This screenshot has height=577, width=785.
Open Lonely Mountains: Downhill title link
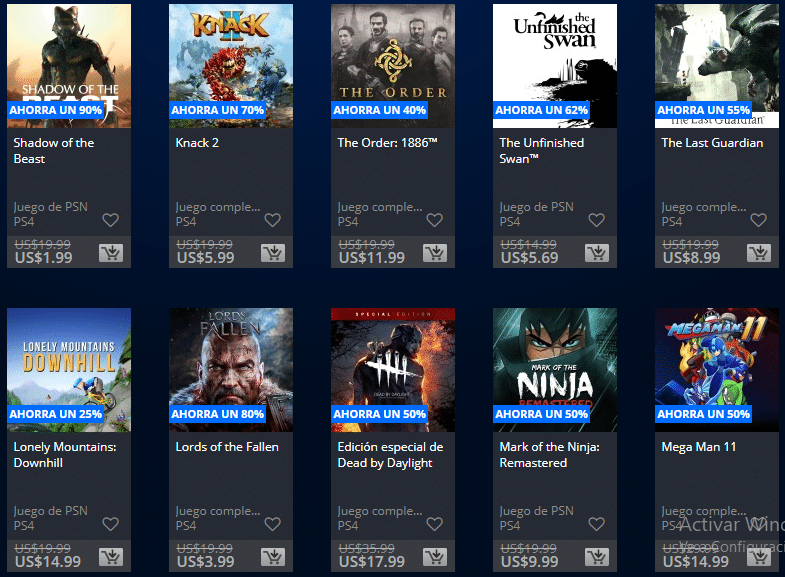(65, 455)
